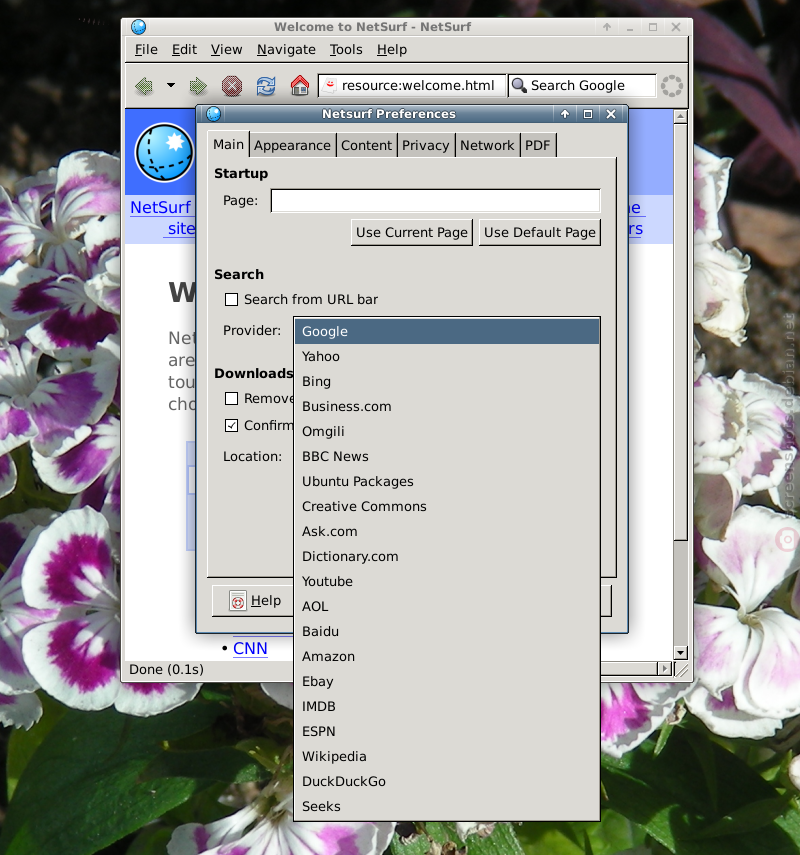Click the favicon in the URL bar
The width and height of the screenshot is (800, 855).
tap(330, 85)
